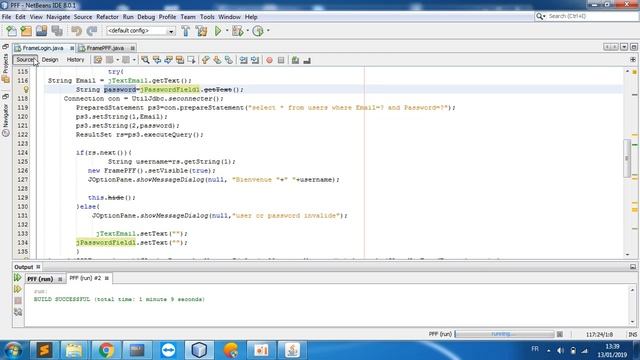Open the File menu
This screenshot has height=360, width=640.
pos(7,17)
